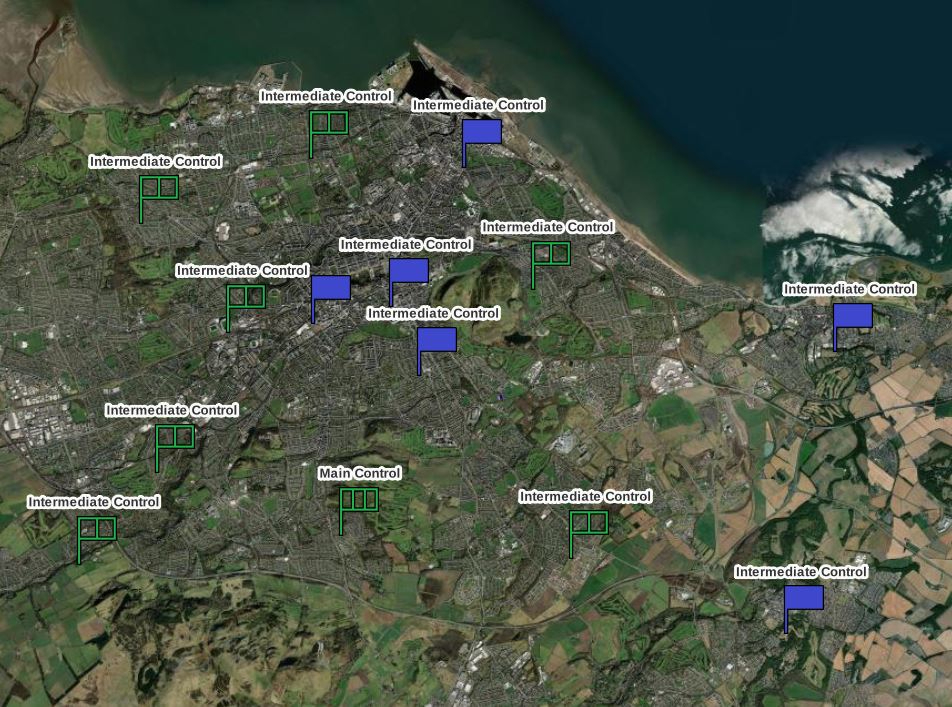
Task: Click the green flag near the western industrial area
Action: pyautogui.click(x=175, y=437)
